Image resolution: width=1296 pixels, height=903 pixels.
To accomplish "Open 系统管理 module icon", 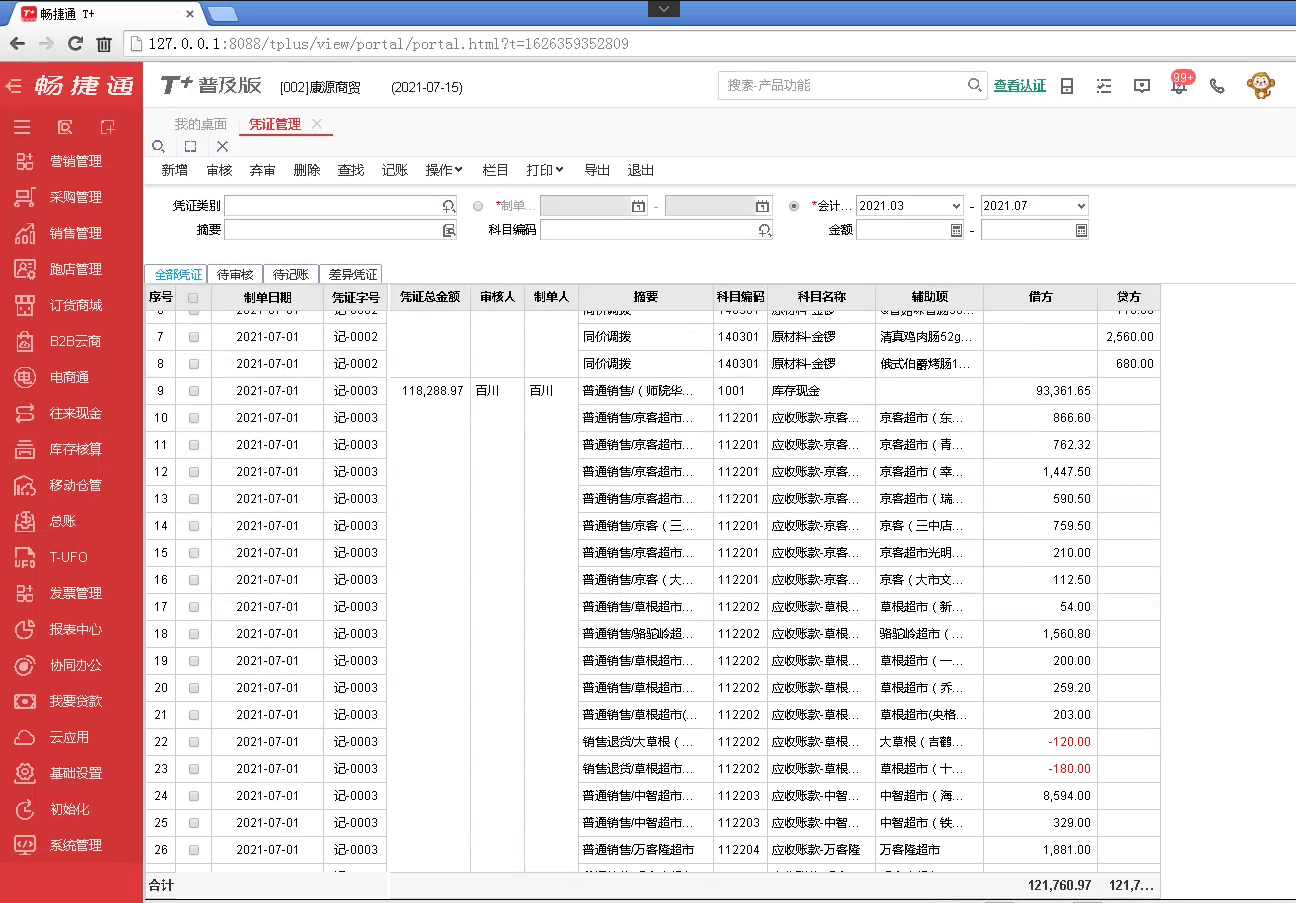I will click(x=25, y=845).
